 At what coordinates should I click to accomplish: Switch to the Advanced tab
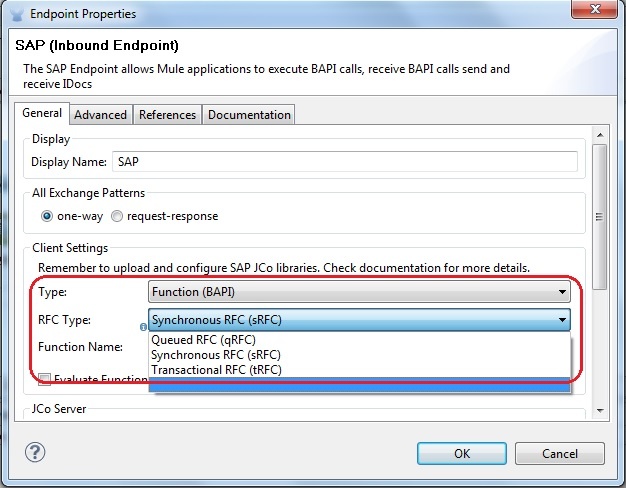tap(100, 115)
